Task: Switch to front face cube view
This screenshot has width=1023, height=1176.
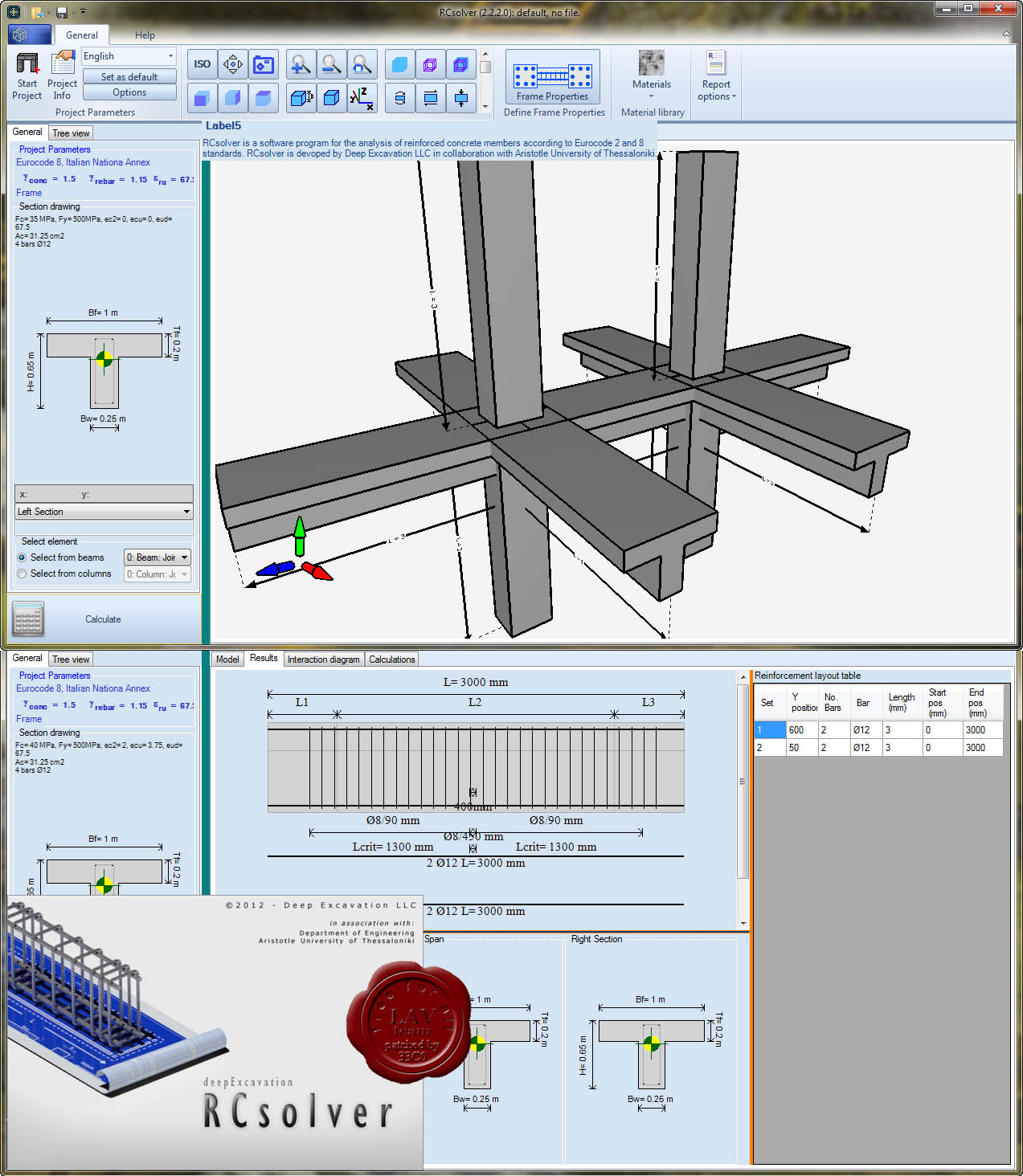Action: pyautogui.click(x=203, y=98)
